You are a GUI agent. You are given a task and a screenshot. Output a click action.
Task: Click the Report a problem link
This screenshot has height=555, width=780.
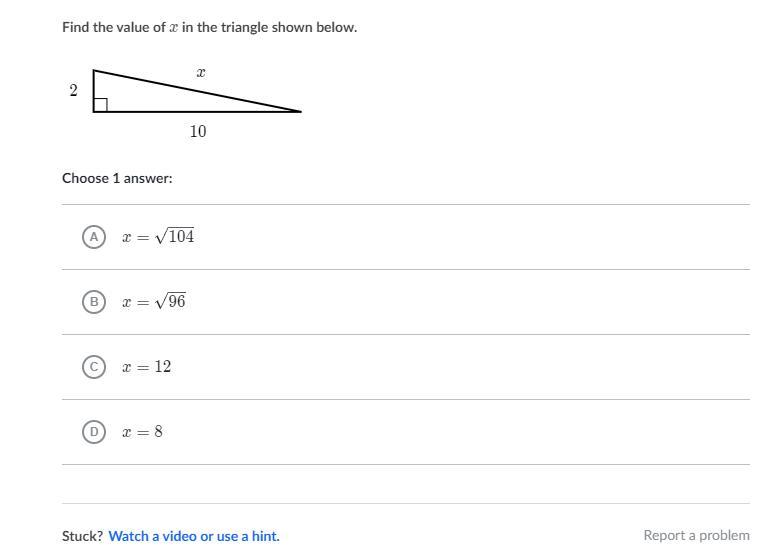click(x=696, y=536)
